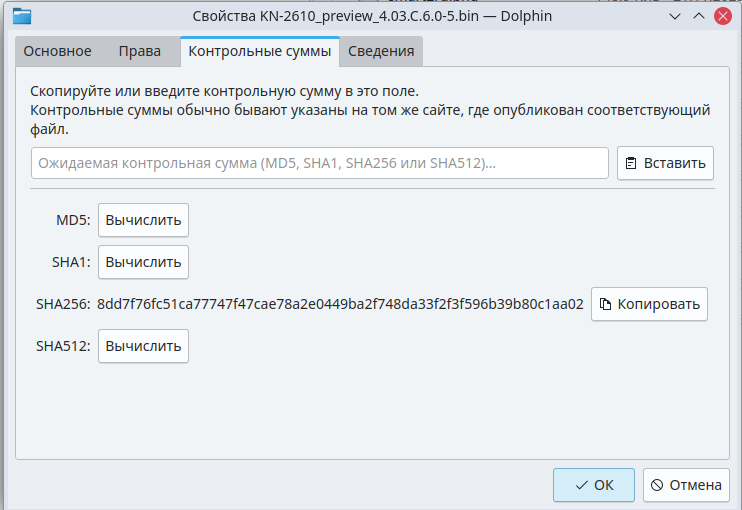Screen dimensions: 742x510
Task: Focus the expected checksum input field
Action: [x=319, y=163]
